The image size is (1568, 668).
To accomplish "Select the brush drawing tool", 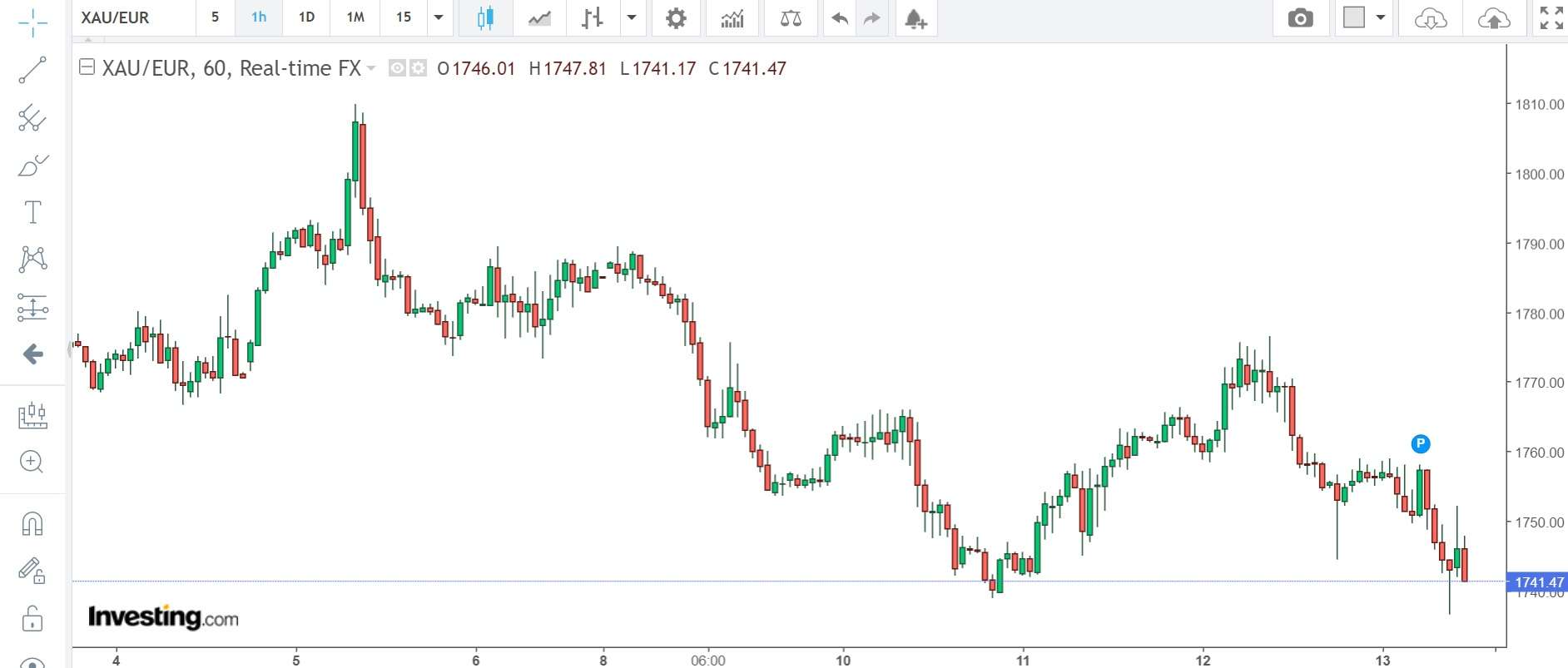I will point(32,166).
